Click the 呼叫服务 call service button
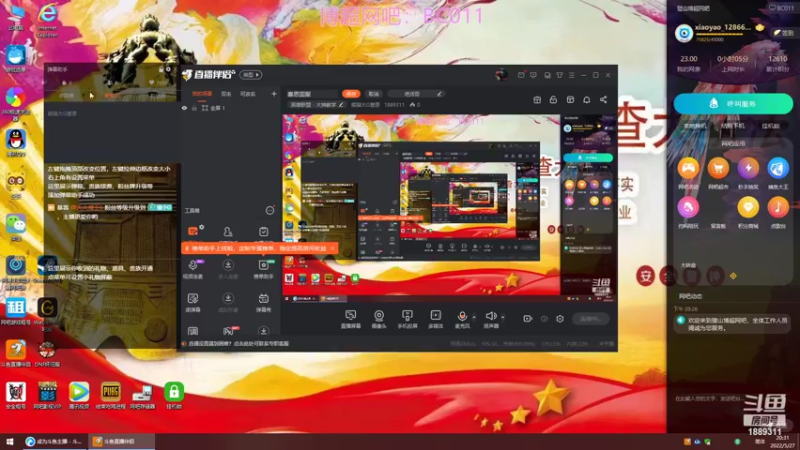 coord(733,104)
